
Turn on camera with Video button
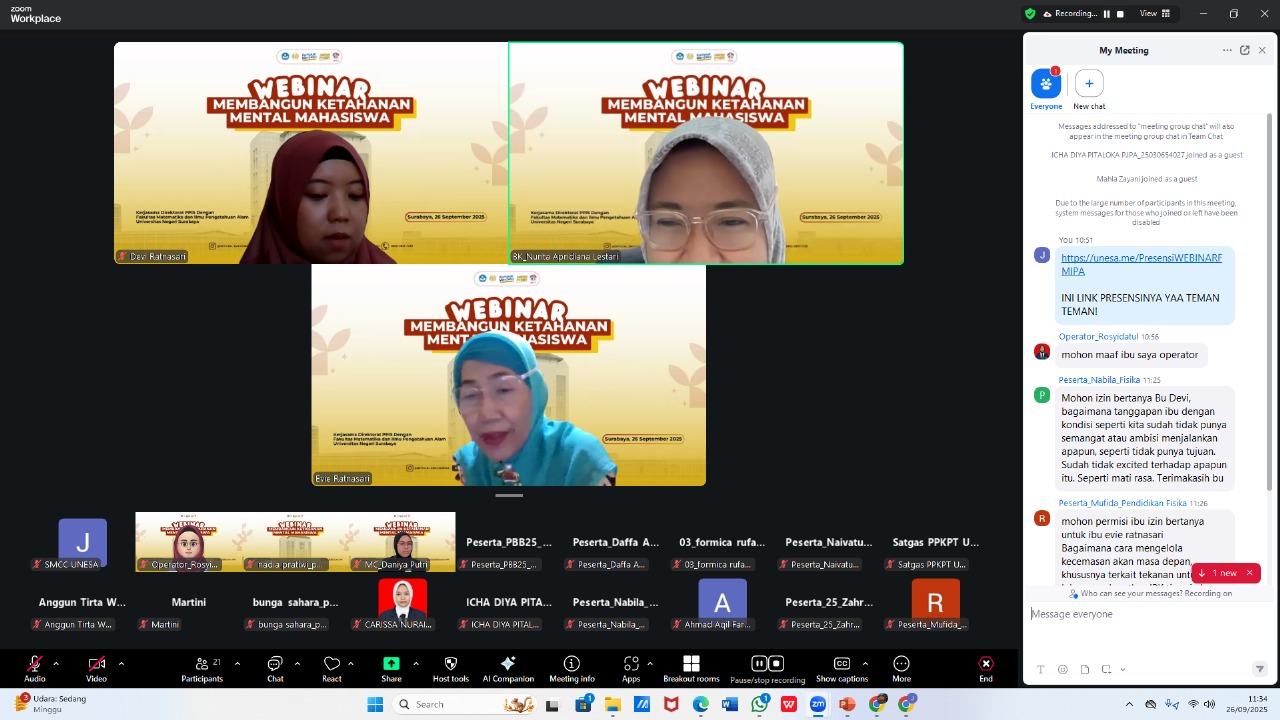click(x=96, y=668)
